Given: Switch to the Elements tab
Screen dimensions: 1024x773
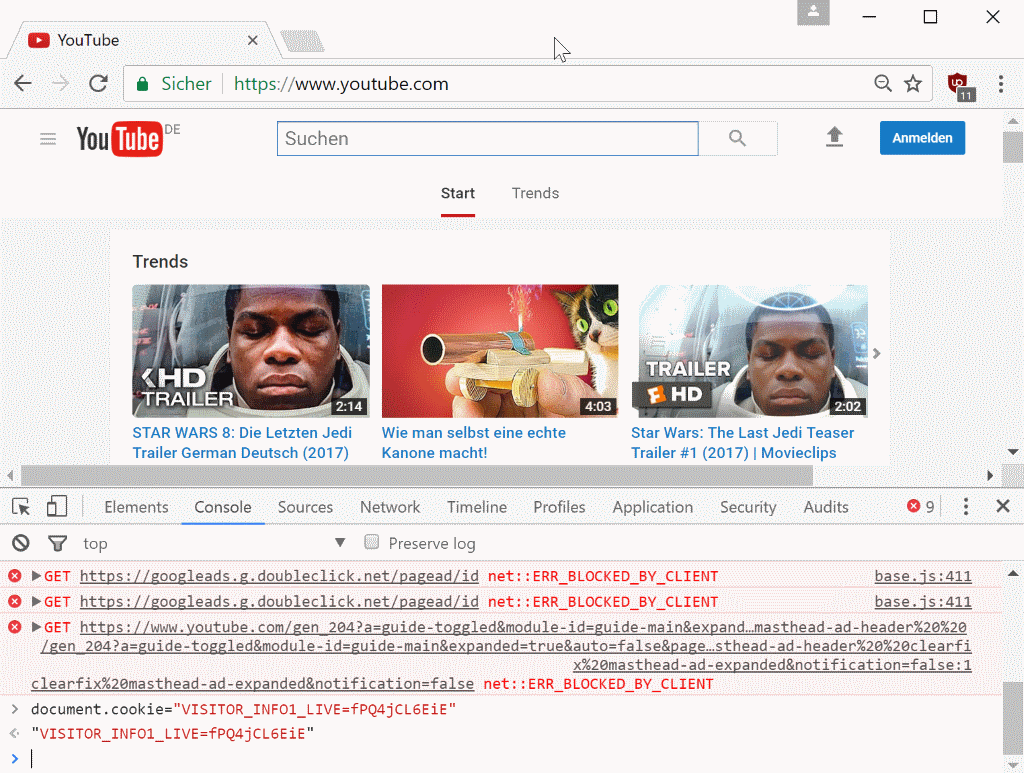Looking at the screenshot, I should coord(136,507).
